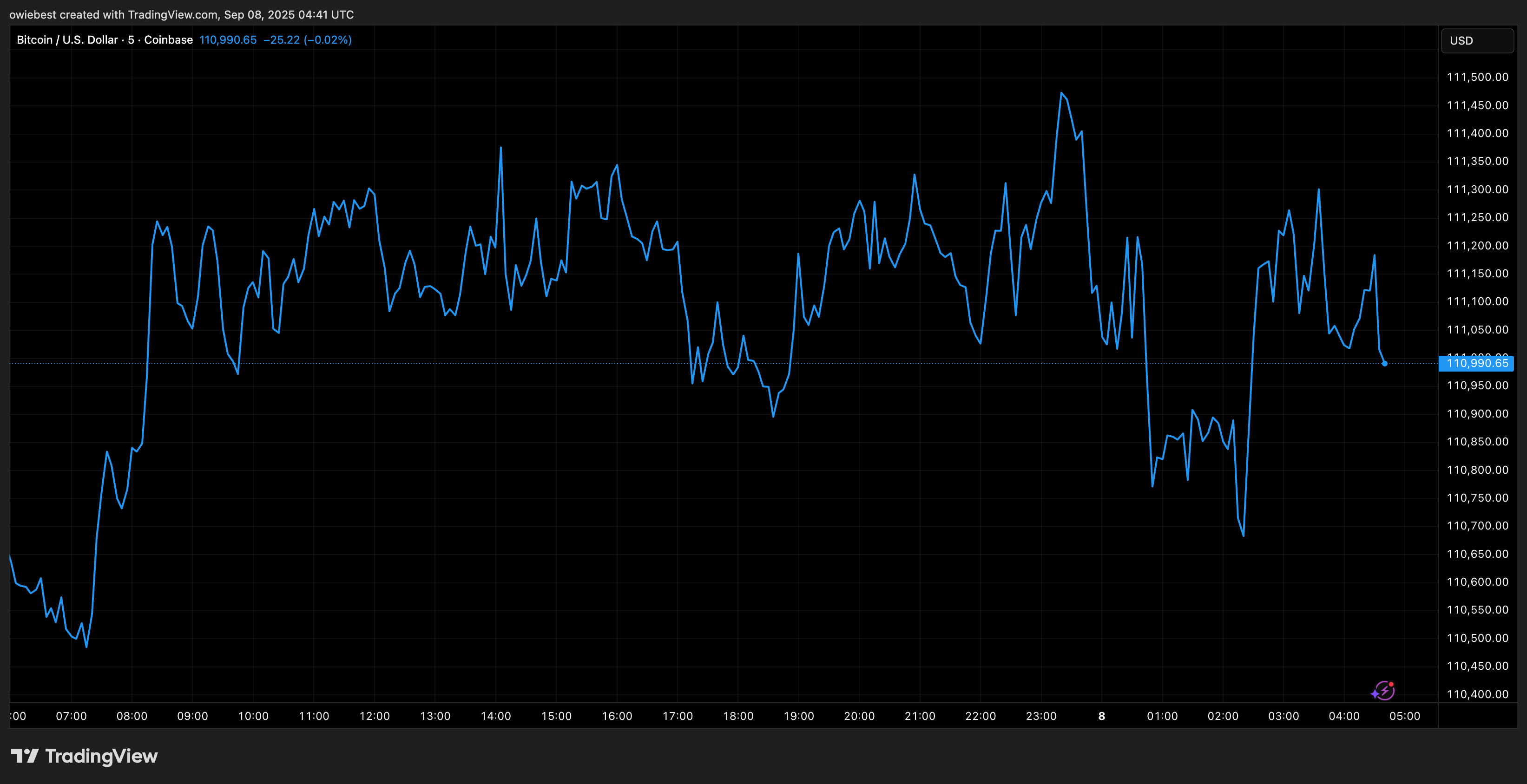Click the 110,800.00 price axis label
The image size is (1527, 784).
1477,470
